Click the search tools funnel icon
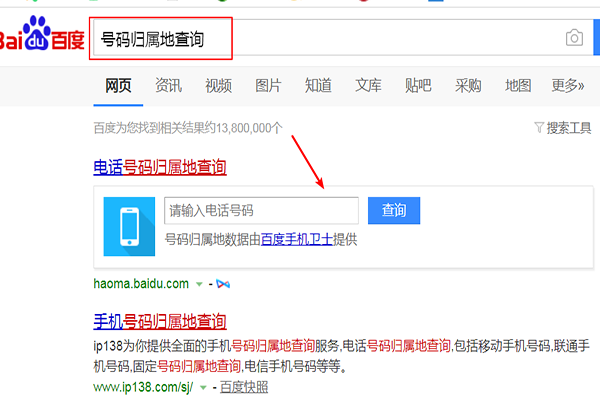The height and width of the screenshot is (400, 600). point(539,127)
